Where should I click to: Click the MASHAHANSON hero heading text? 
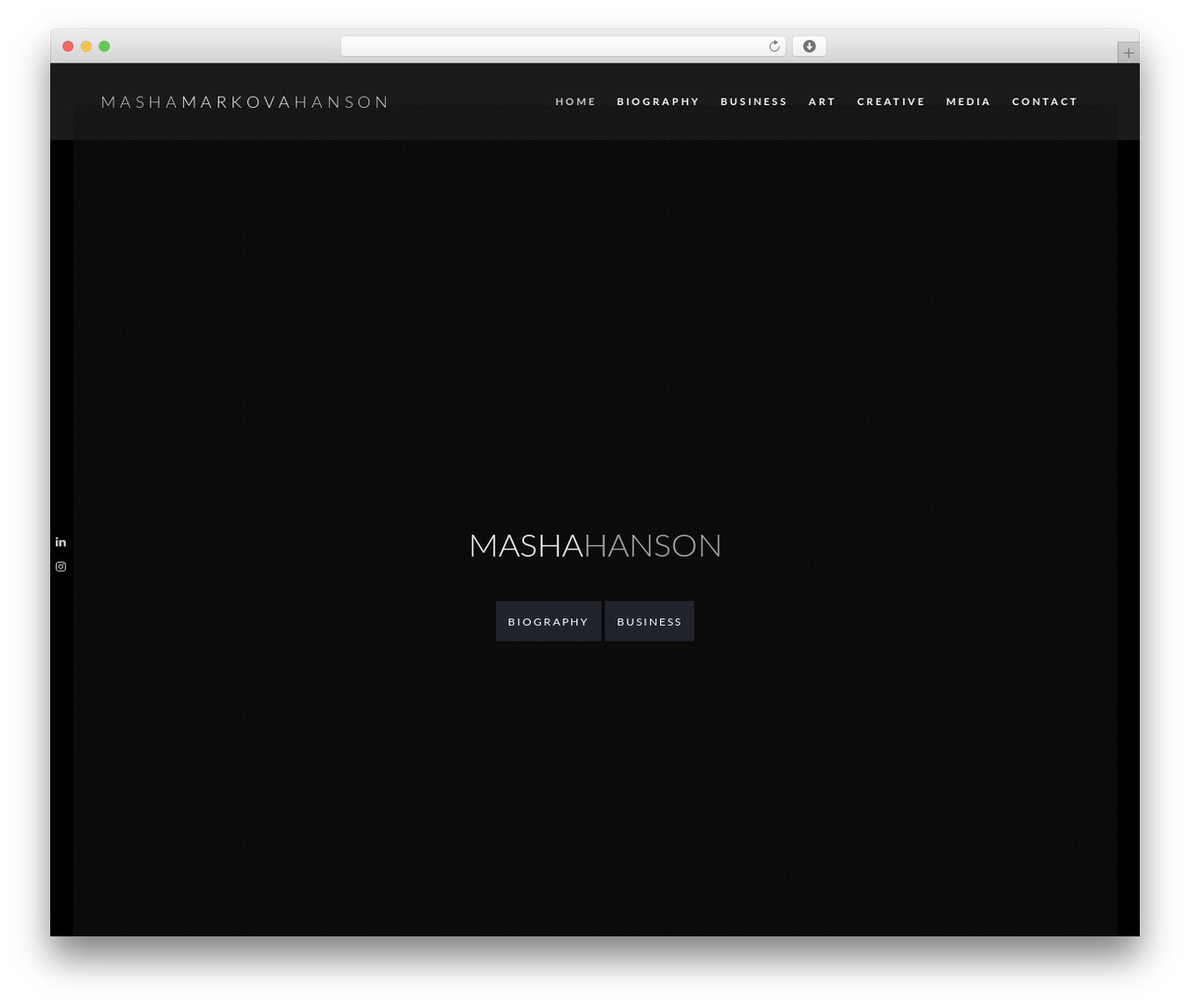pyautogui.click(x=595, y=545)
